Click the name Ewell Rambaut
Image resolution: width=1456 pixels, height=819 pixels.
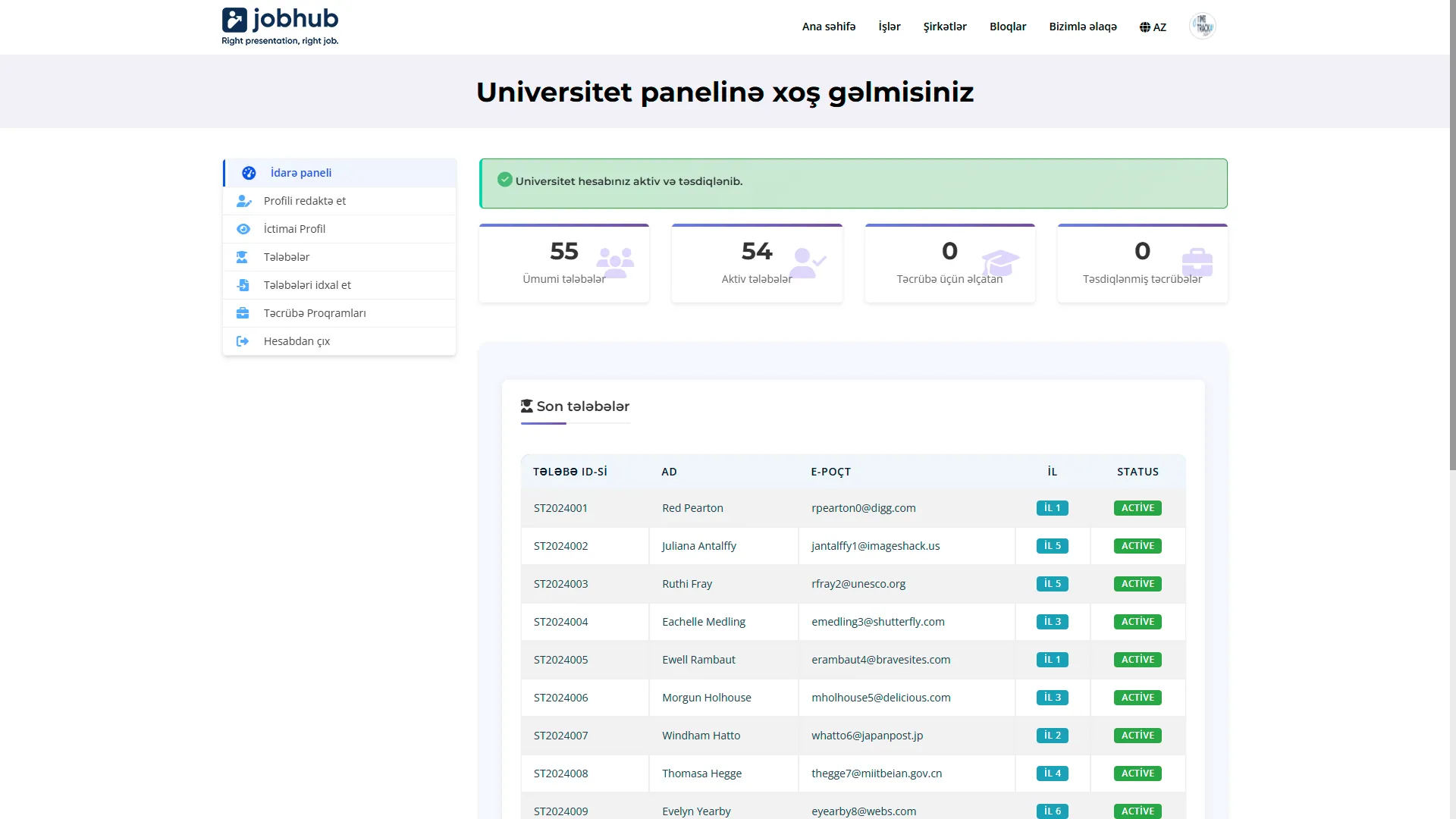(698, 660)
